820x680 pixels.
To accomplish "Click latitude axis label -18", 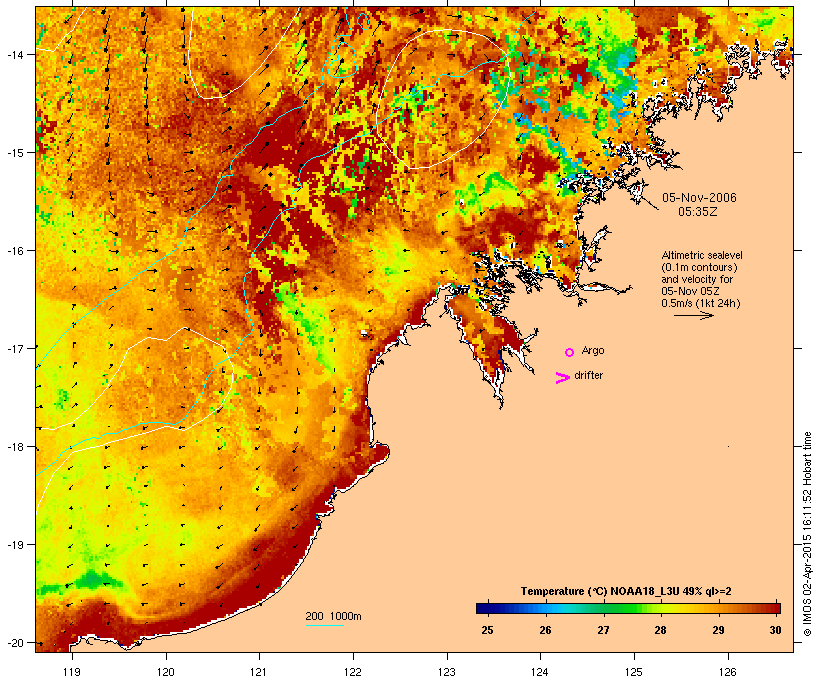I will [15, 447].
